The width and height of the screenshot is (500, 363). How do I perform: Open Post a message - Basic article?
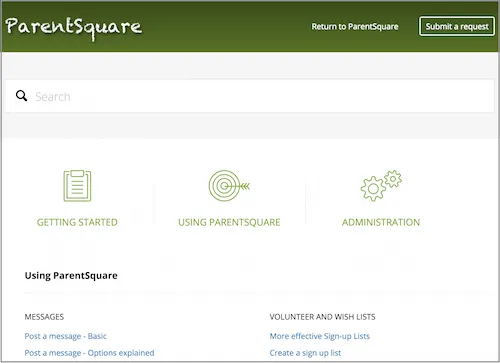tap(66, 336)
